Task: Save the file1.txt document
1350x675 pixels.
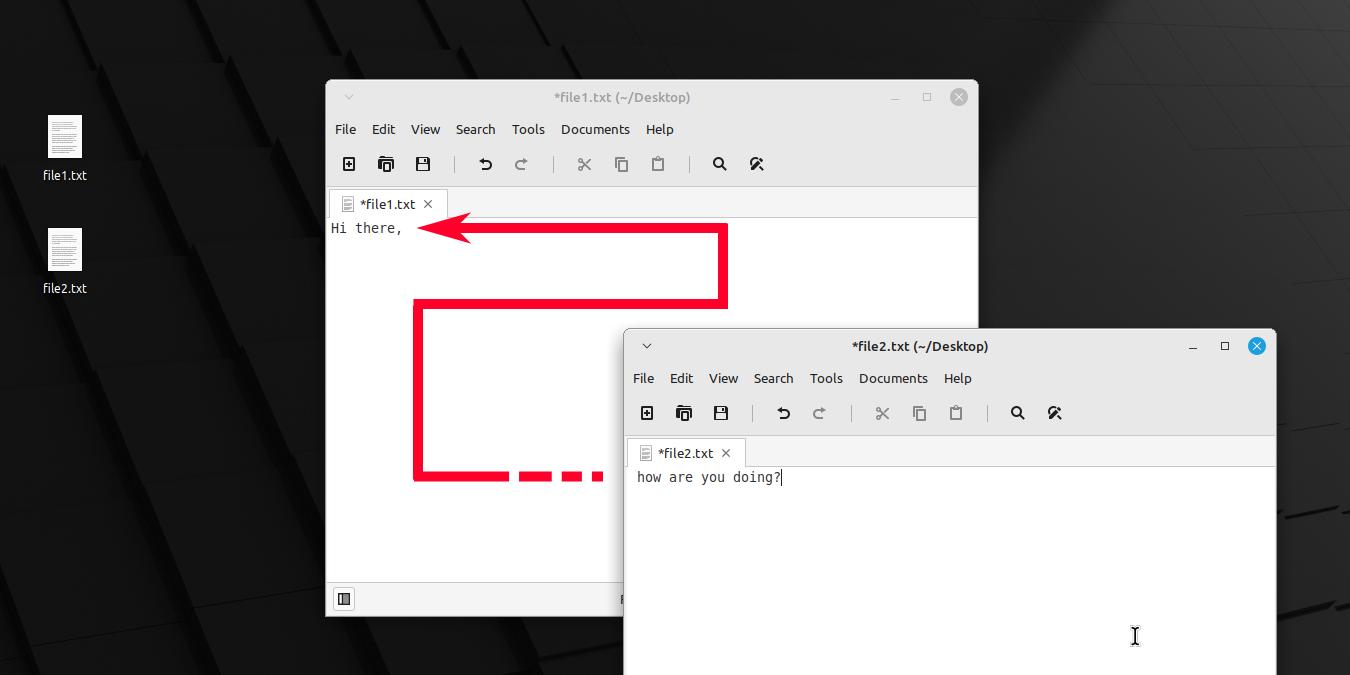Action: pos(422,163)
